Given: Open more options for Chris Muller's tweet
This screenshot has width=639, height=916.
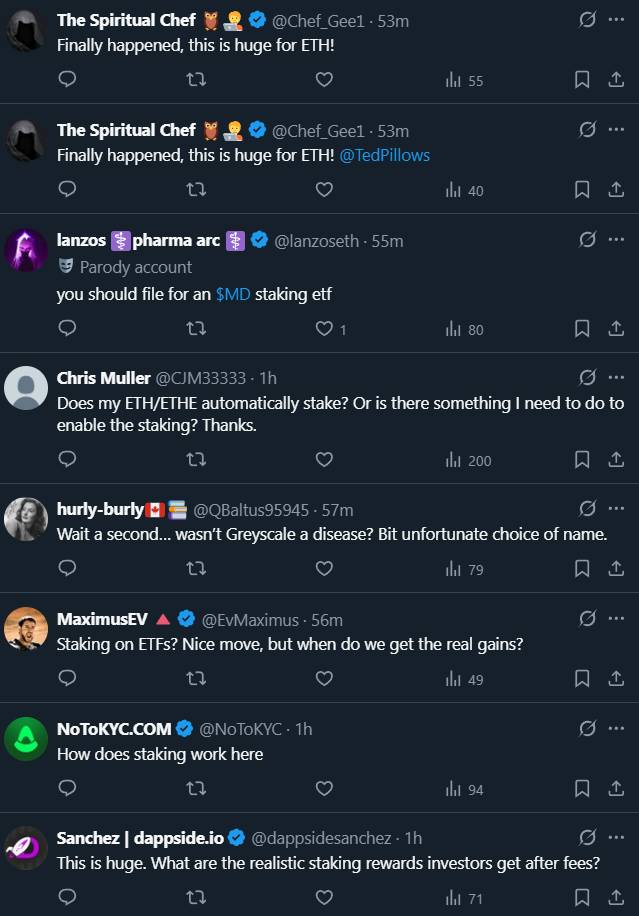Looking at the screenshot, I should [616, 377].
